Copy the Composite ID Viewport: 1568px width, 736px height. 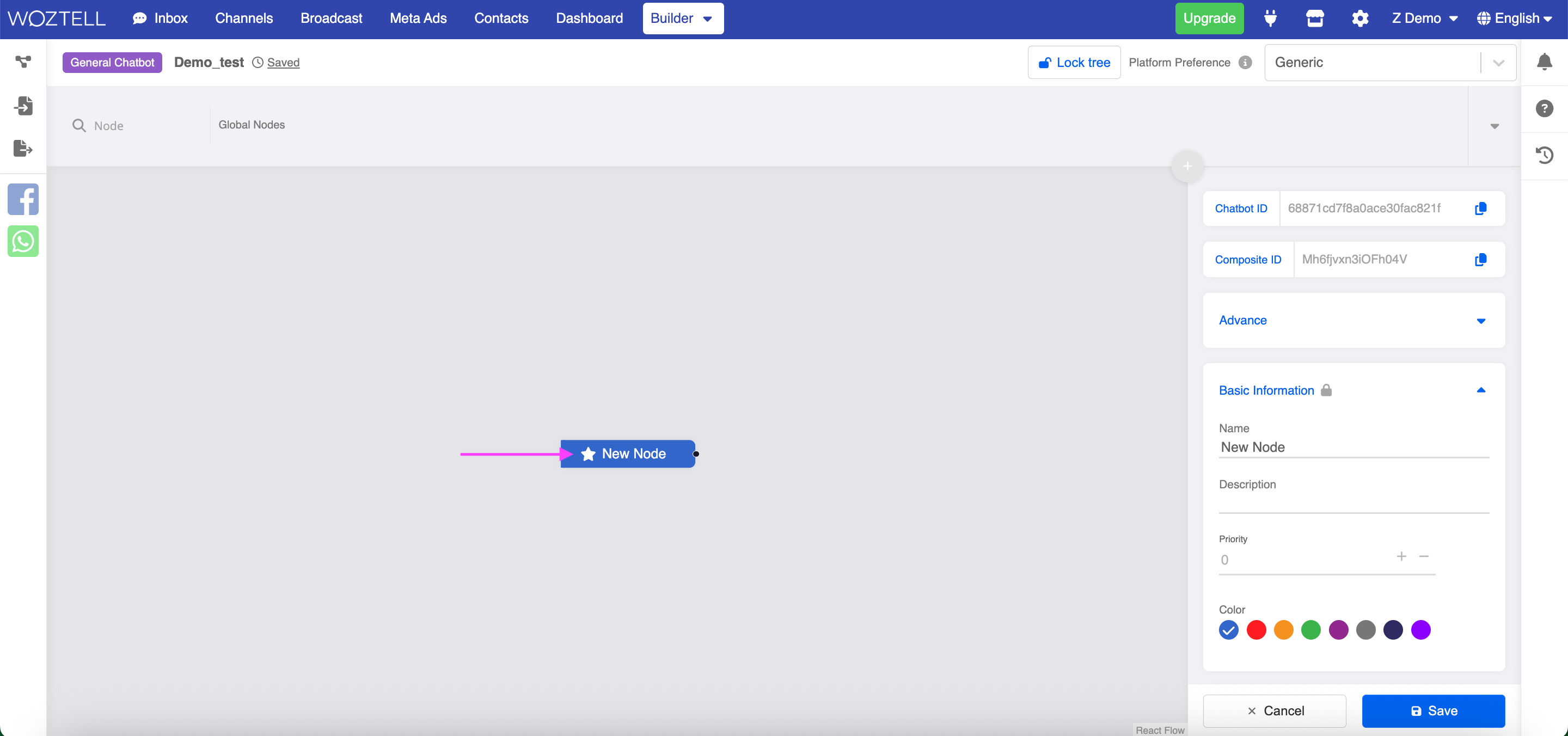(x=1480, y=260)
